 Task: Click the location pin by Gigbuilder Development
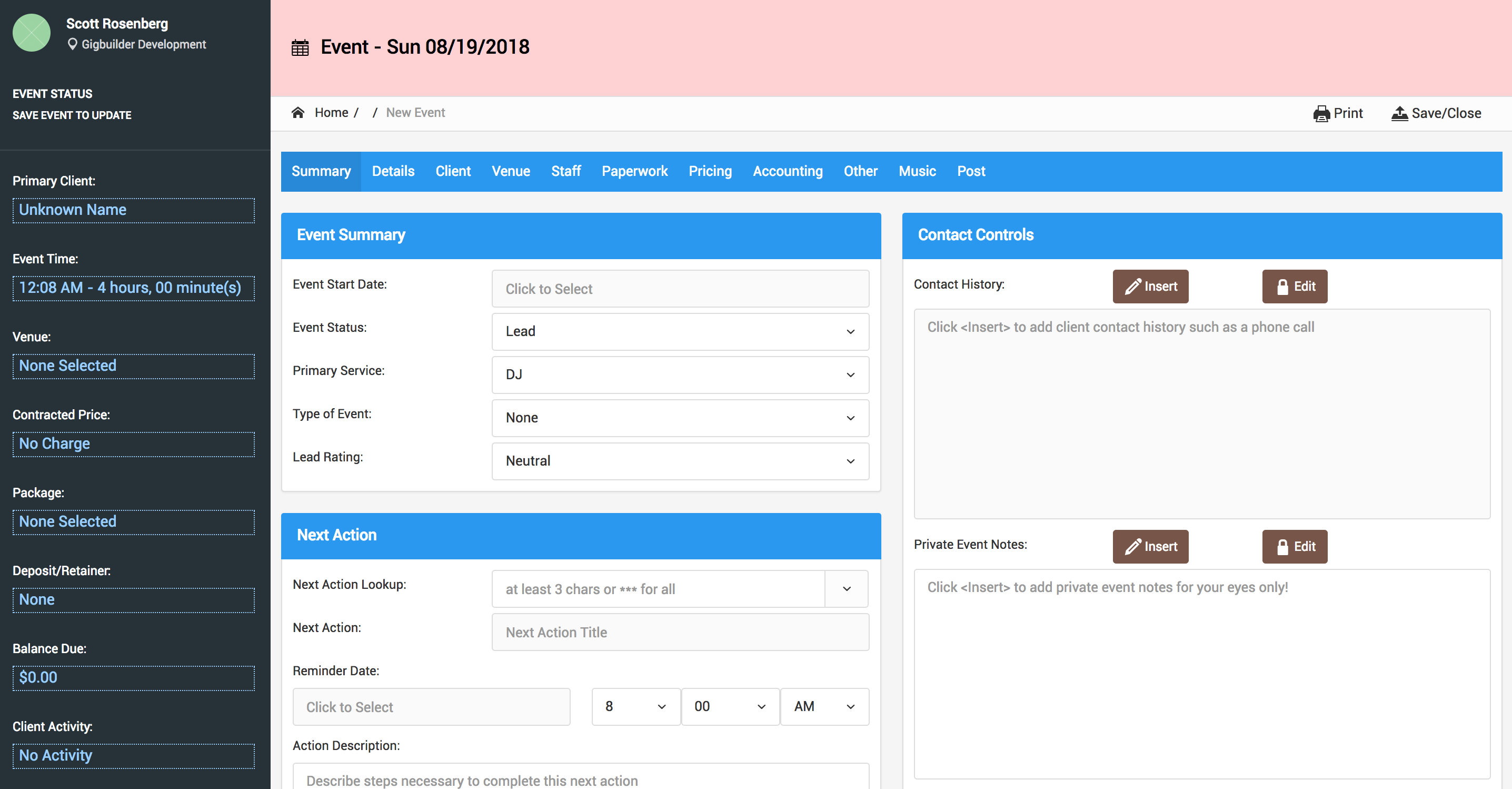(72, 45)
